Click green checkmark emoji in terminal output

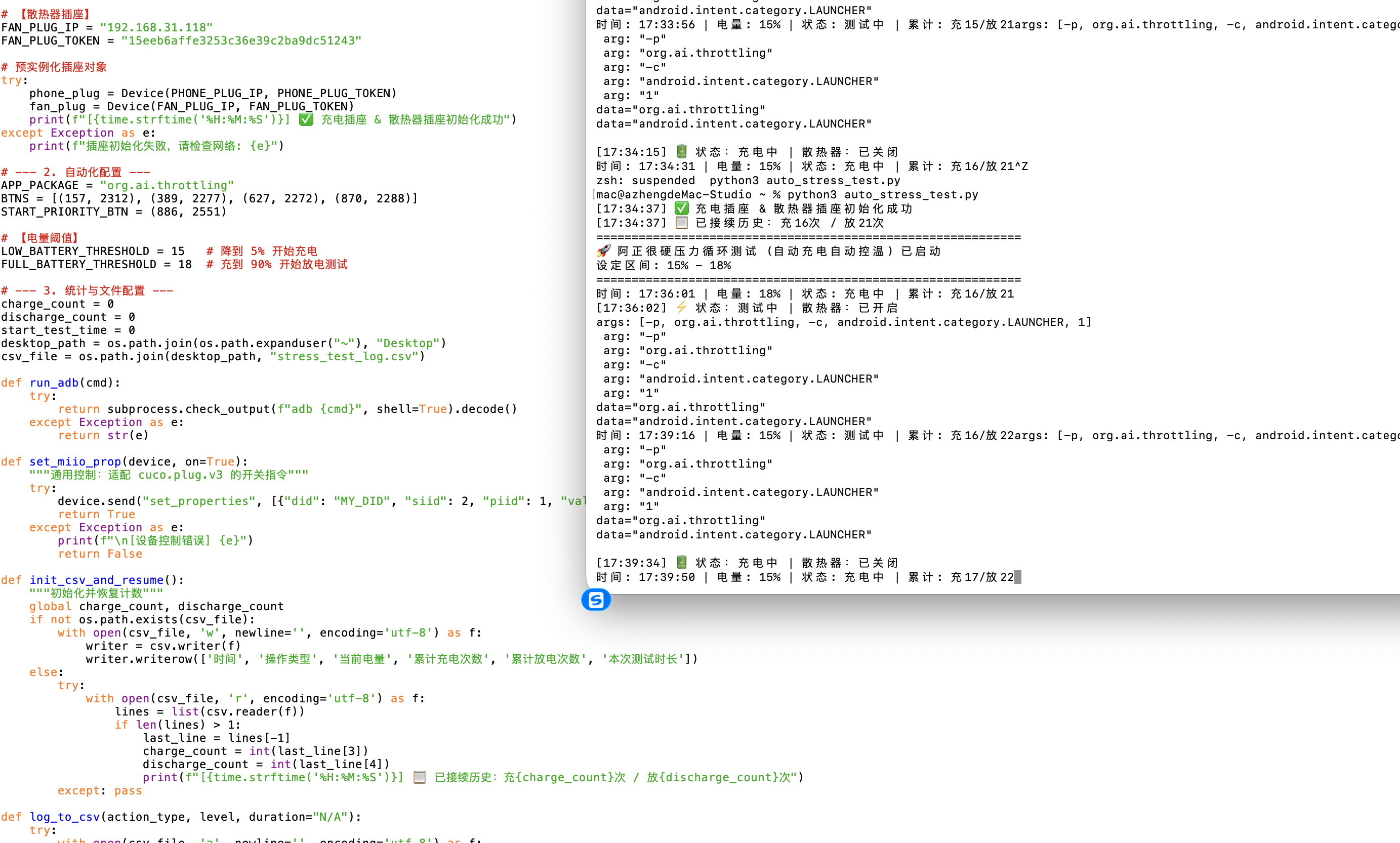(681, 208)
